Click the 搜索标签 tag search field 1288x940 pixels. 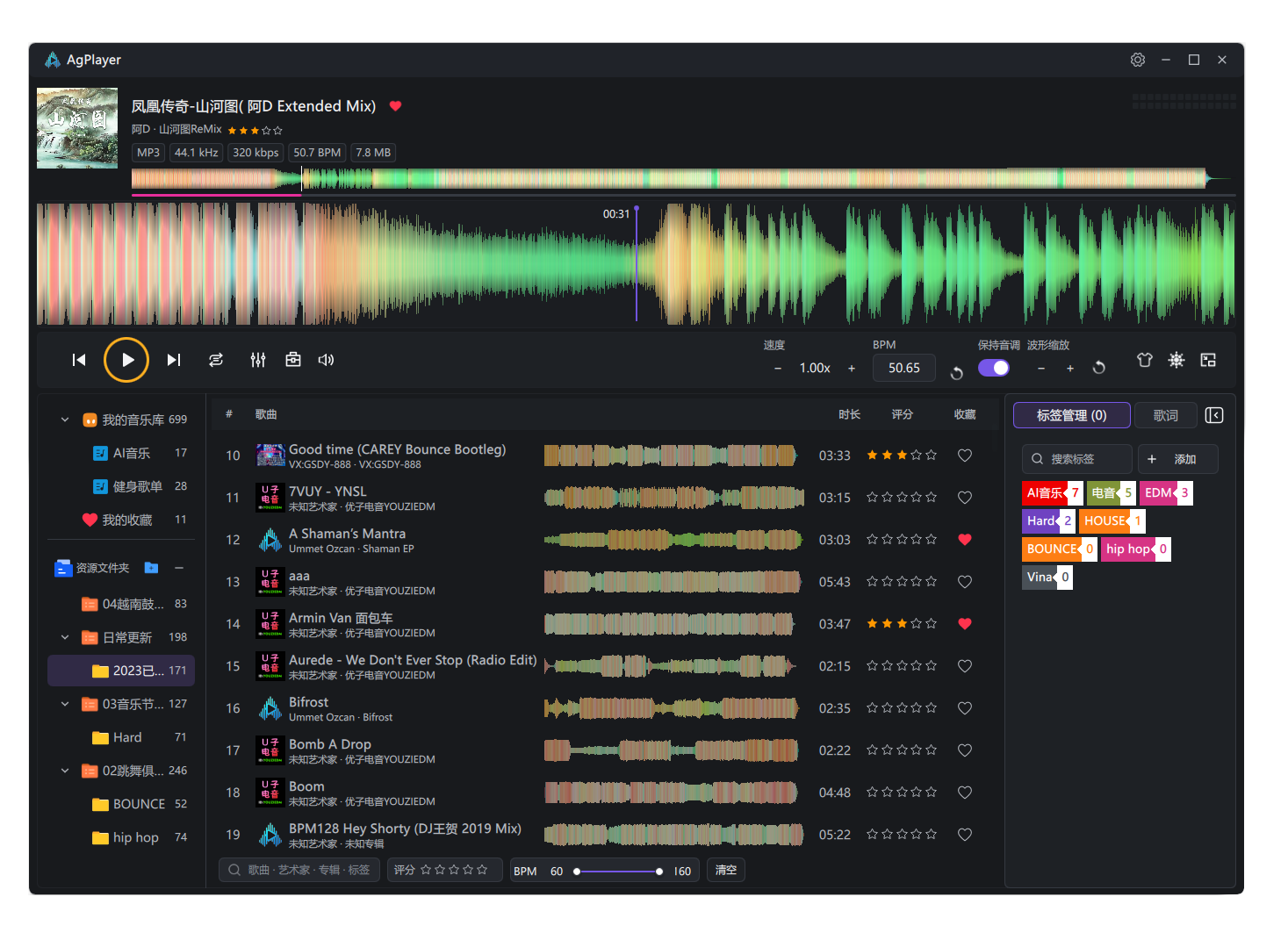pos(1077,459)
